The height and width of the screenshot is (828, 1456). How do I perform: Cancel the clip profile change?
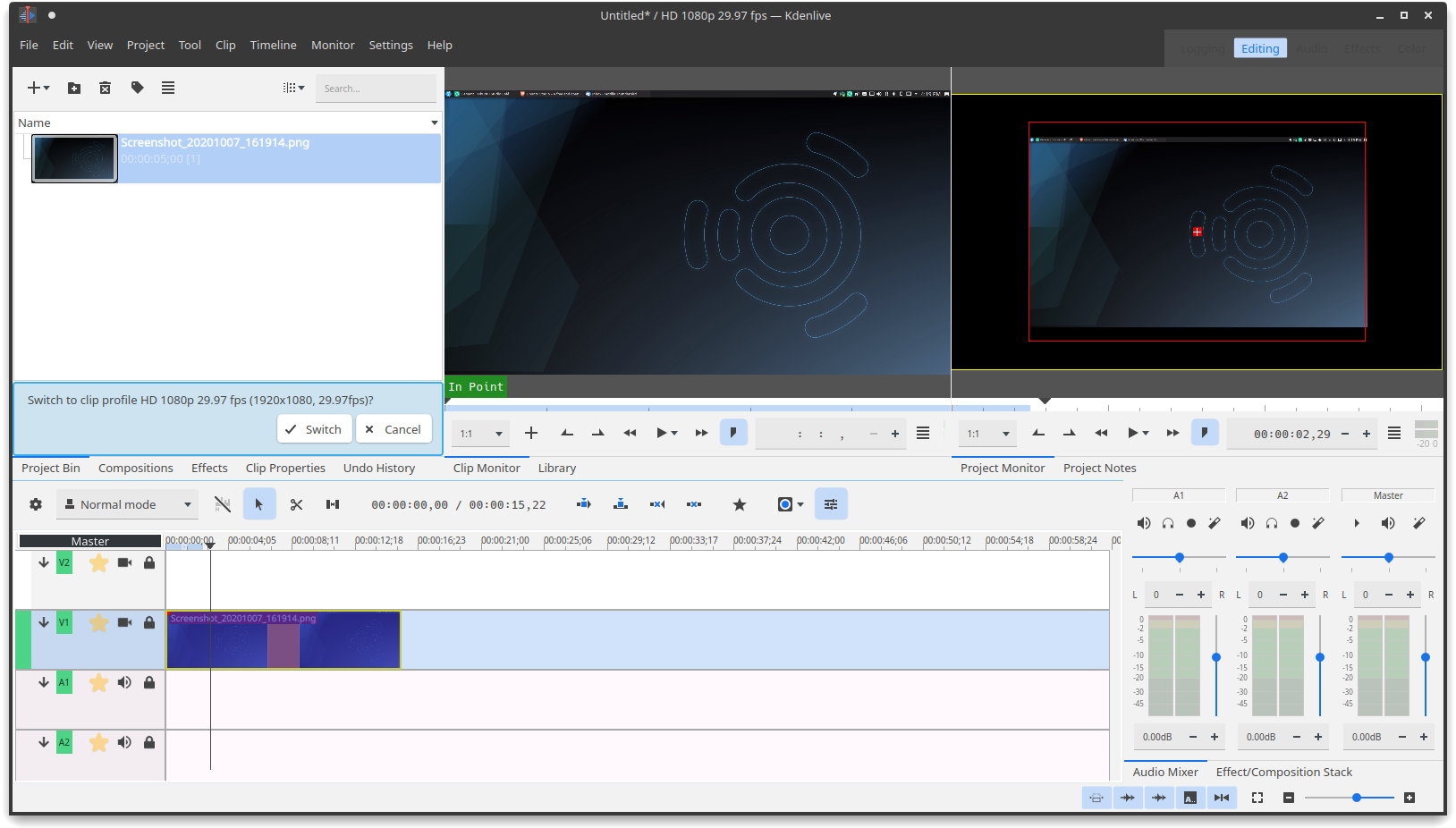point(394,429)
